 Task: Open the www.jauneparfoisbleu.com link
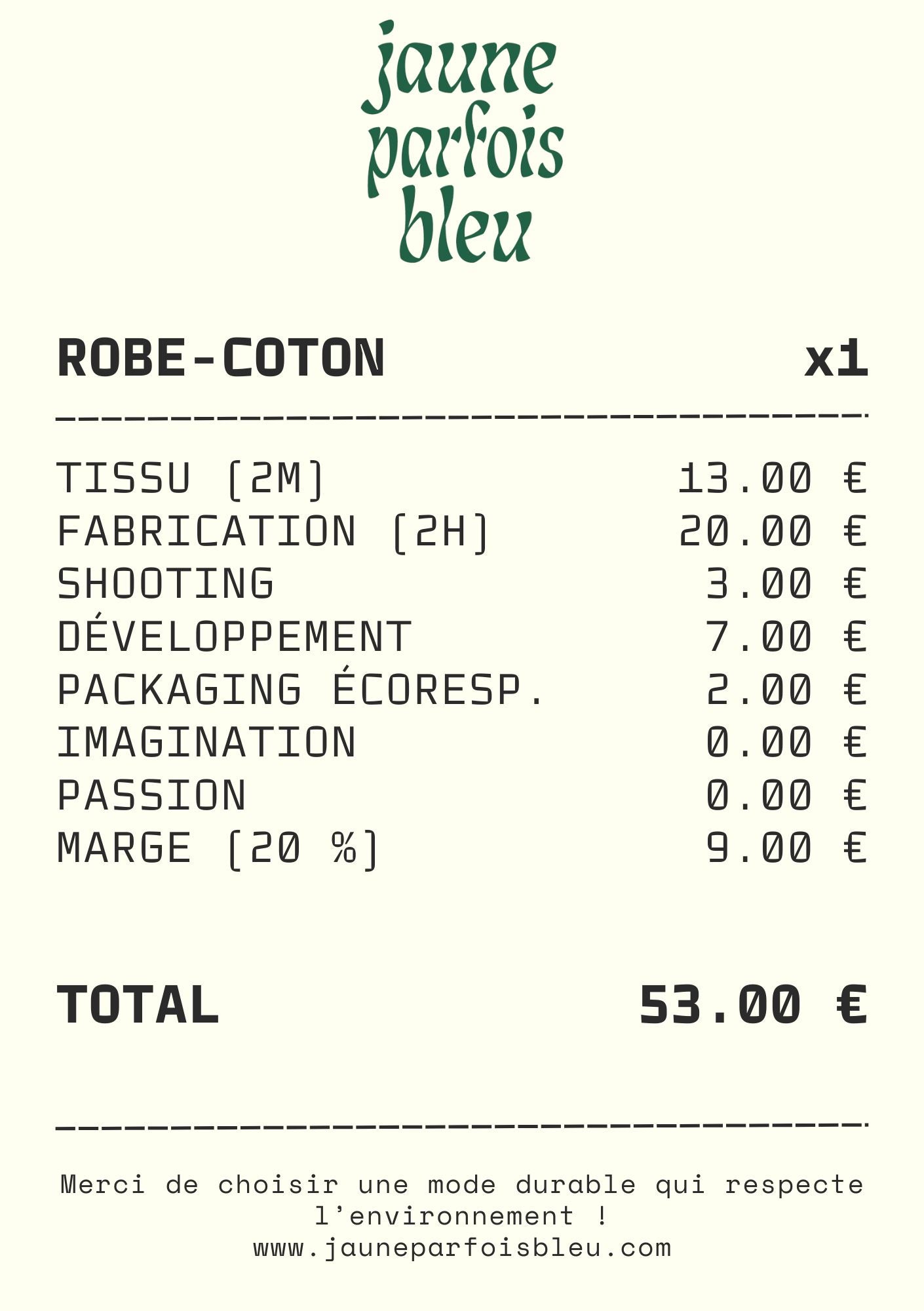462,1248
